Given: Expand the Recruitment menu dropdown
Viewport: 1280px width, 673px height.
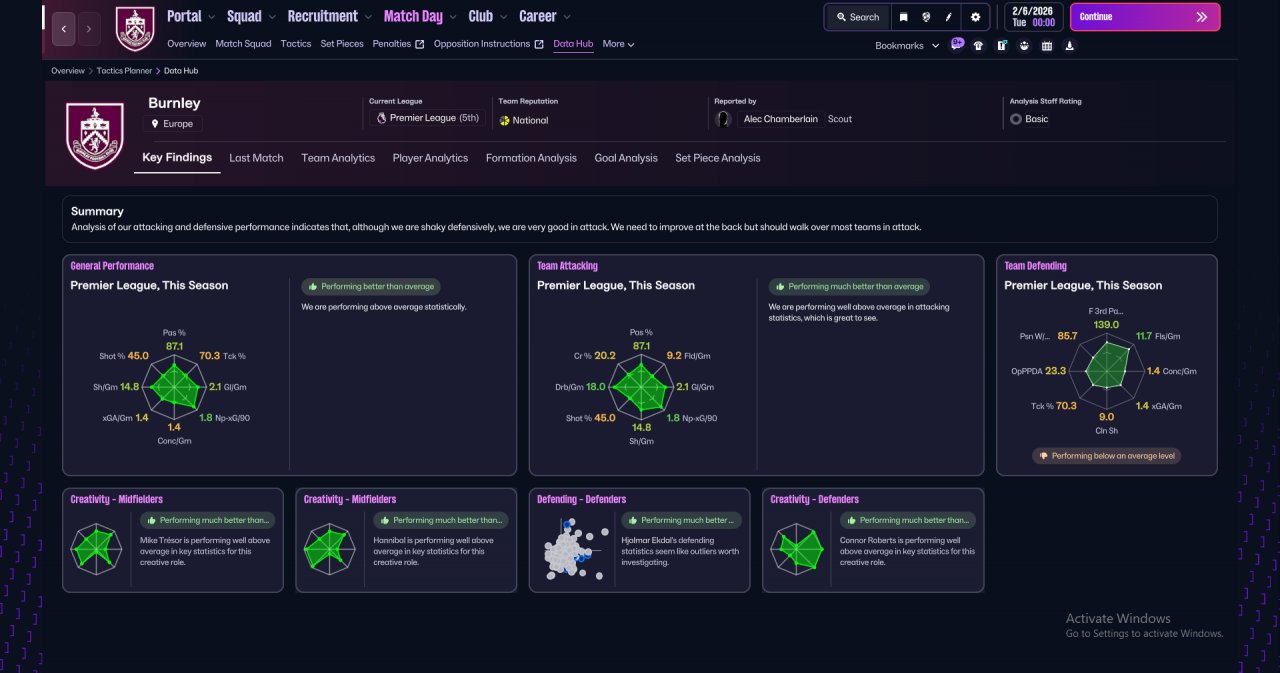Looking at the screenshot, I should 368,17.
